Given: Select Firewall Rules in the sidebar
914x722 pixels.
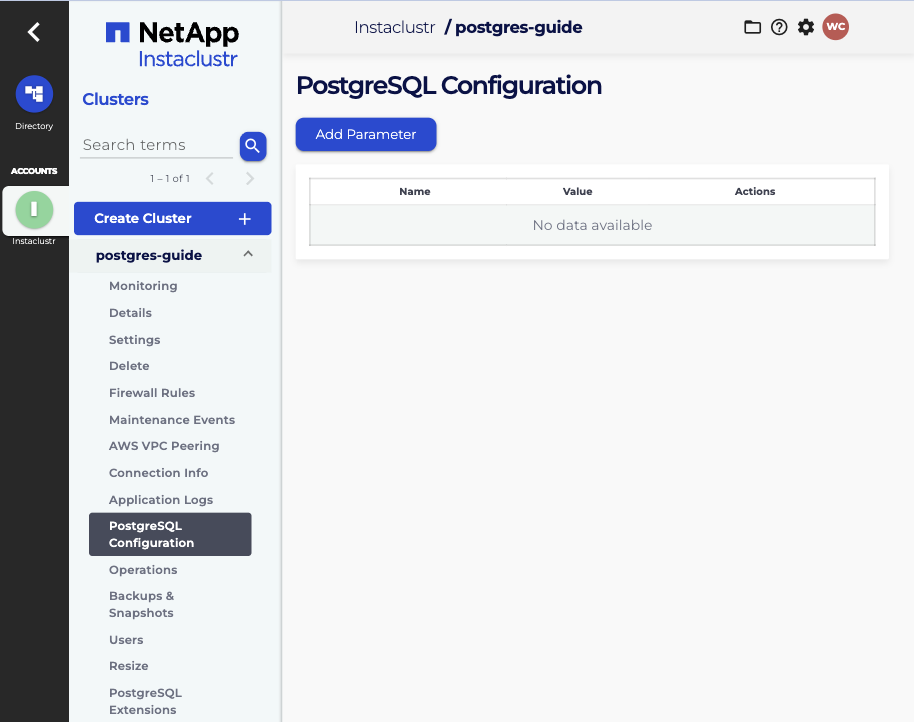Looking at the screenshot, I should [152, 393].
